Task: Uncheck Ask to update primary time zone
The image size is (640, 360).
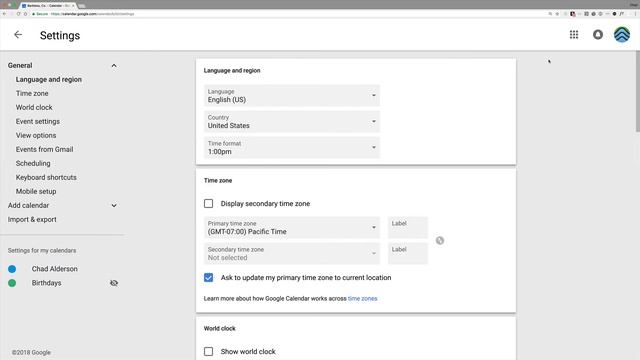Action: coord(208,278)
